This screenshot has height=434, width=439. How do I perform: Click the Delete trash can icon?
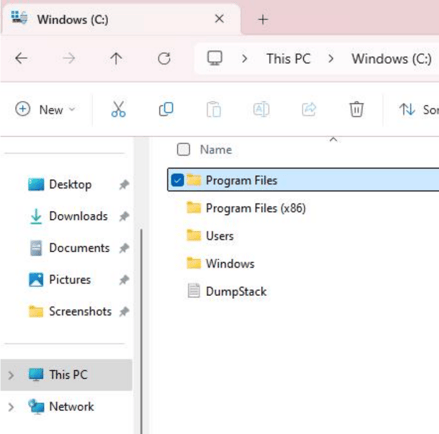pos(356,109)
